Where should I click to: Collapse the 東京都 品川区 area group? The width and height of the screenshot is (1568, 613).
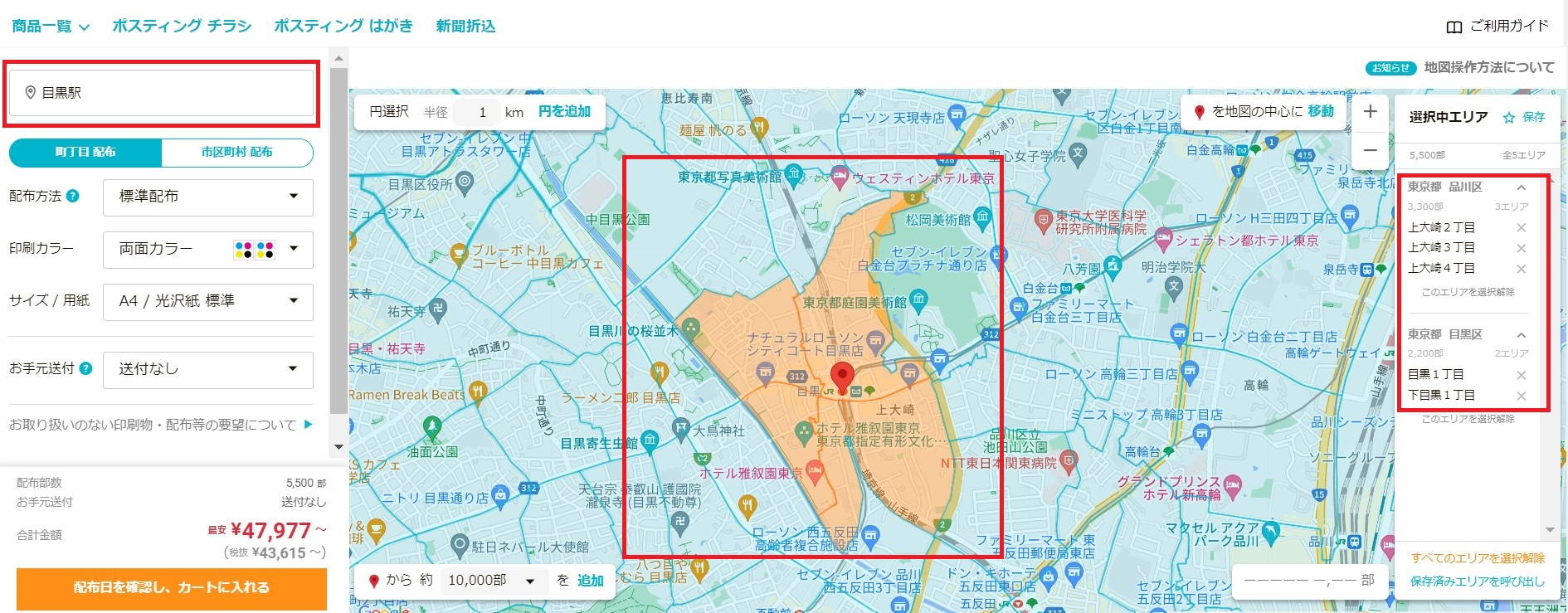[1521, 187]
